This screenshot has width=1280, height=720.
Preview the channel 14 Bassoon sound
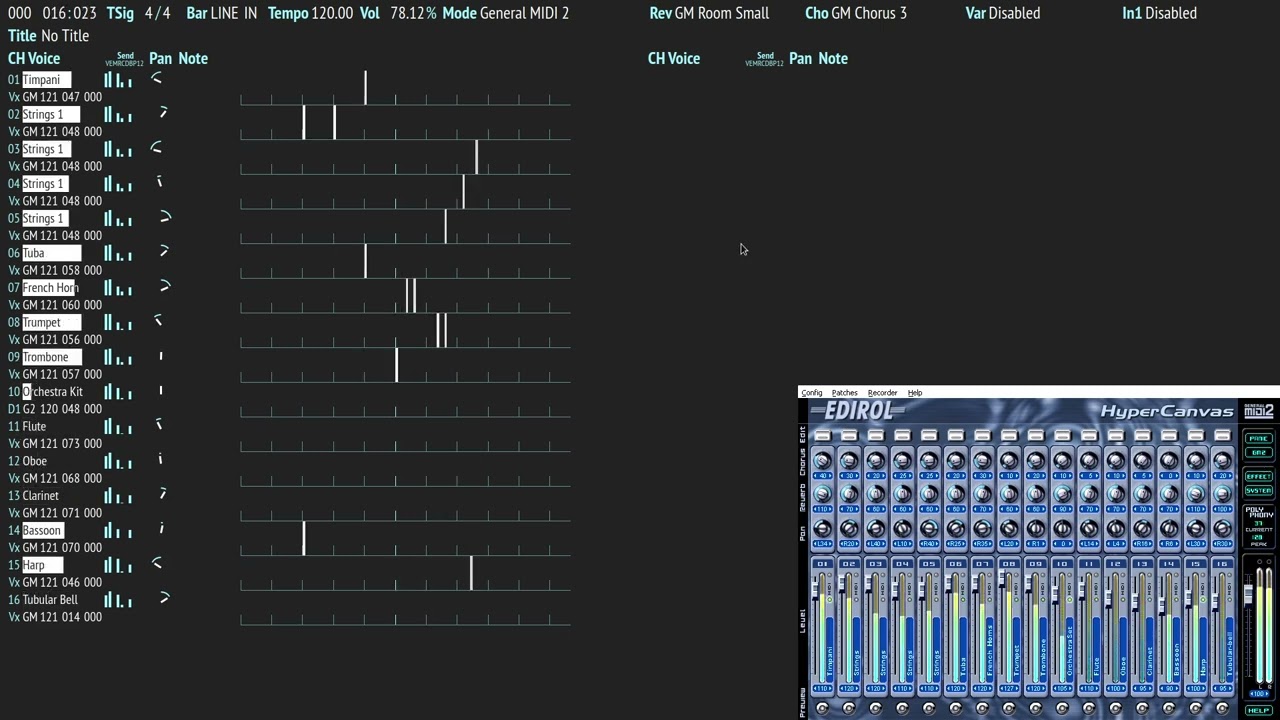click(x=1170, y=708)
